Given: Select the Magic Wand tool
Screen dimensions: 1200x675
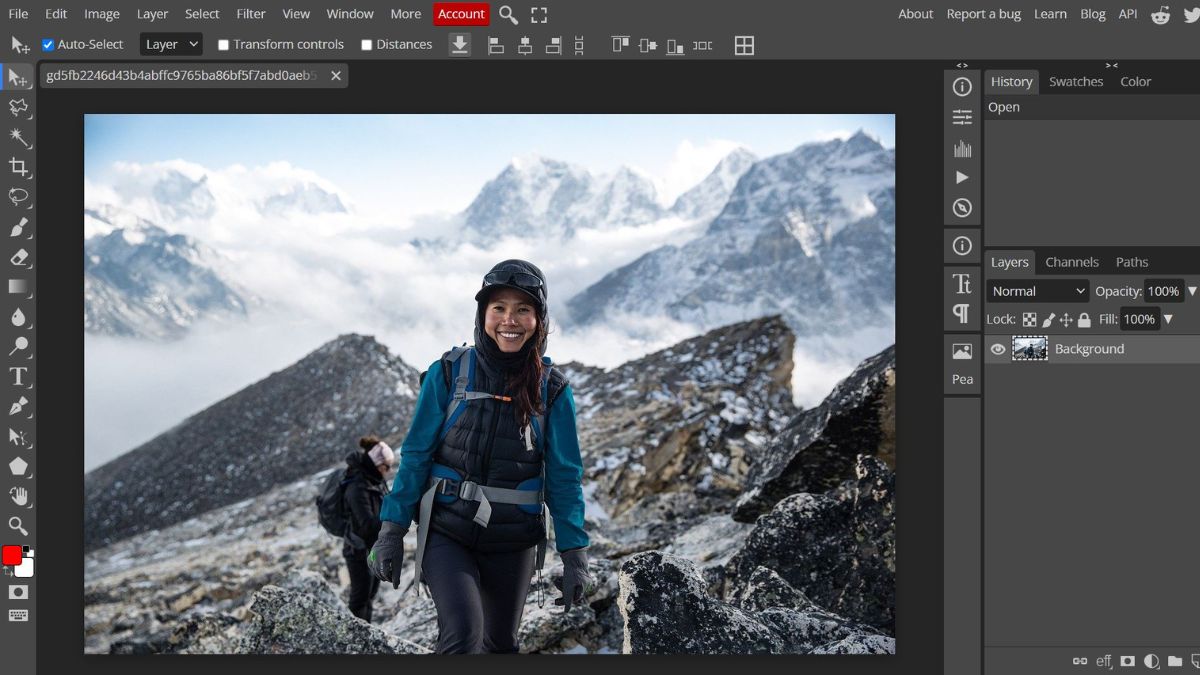Looking at the screenshot, I should [x=18, y=137].
